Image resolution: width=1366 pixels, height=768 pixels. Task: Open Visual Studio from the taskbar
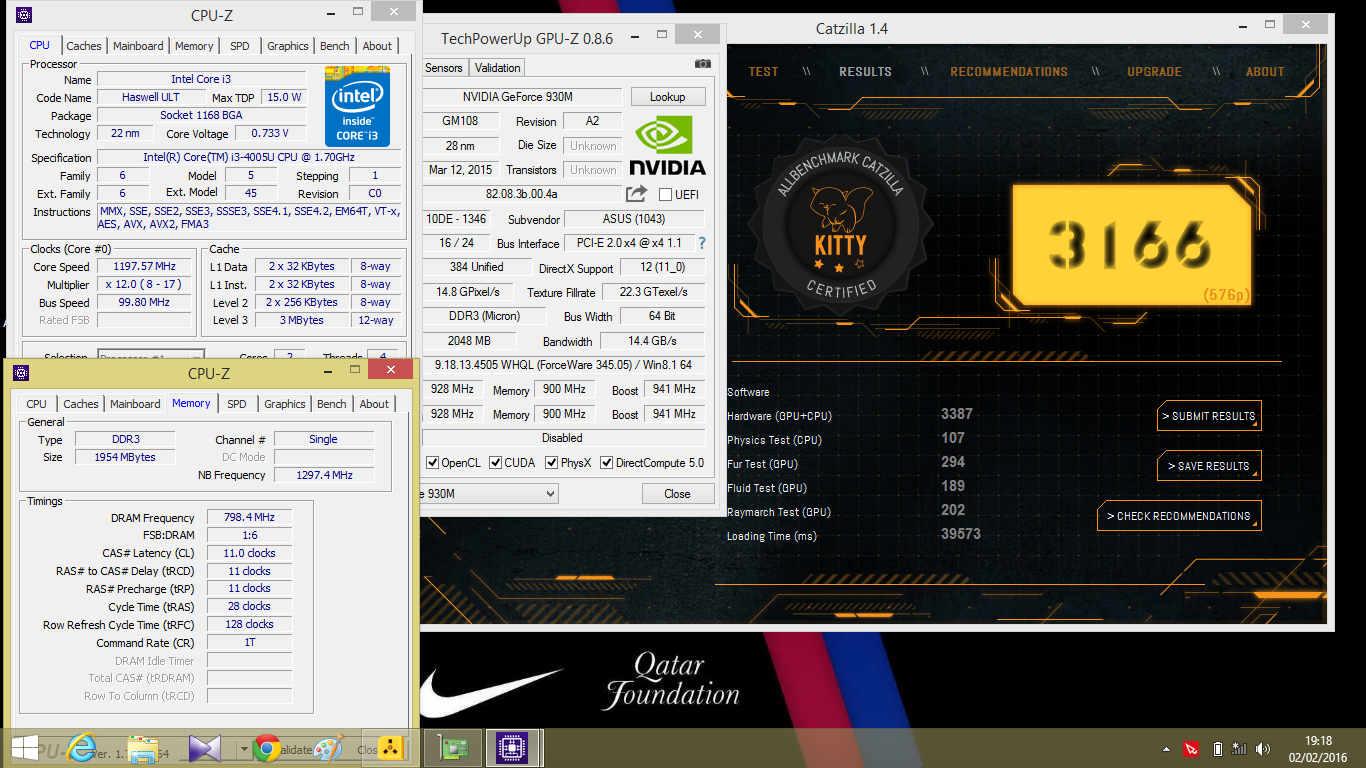click(204, 748)
